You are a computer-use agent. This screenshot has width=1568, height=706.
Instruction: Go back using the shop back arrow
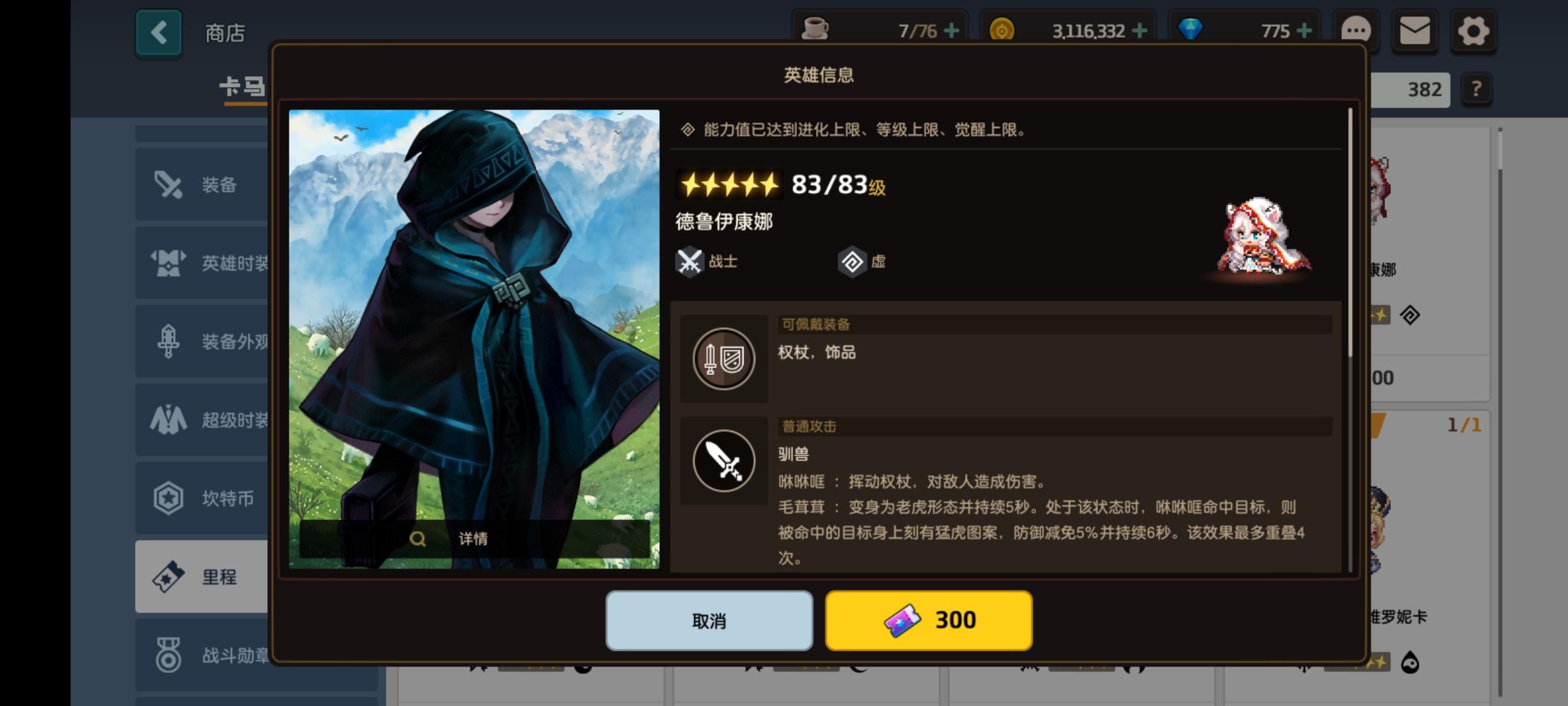coord(159,33)
